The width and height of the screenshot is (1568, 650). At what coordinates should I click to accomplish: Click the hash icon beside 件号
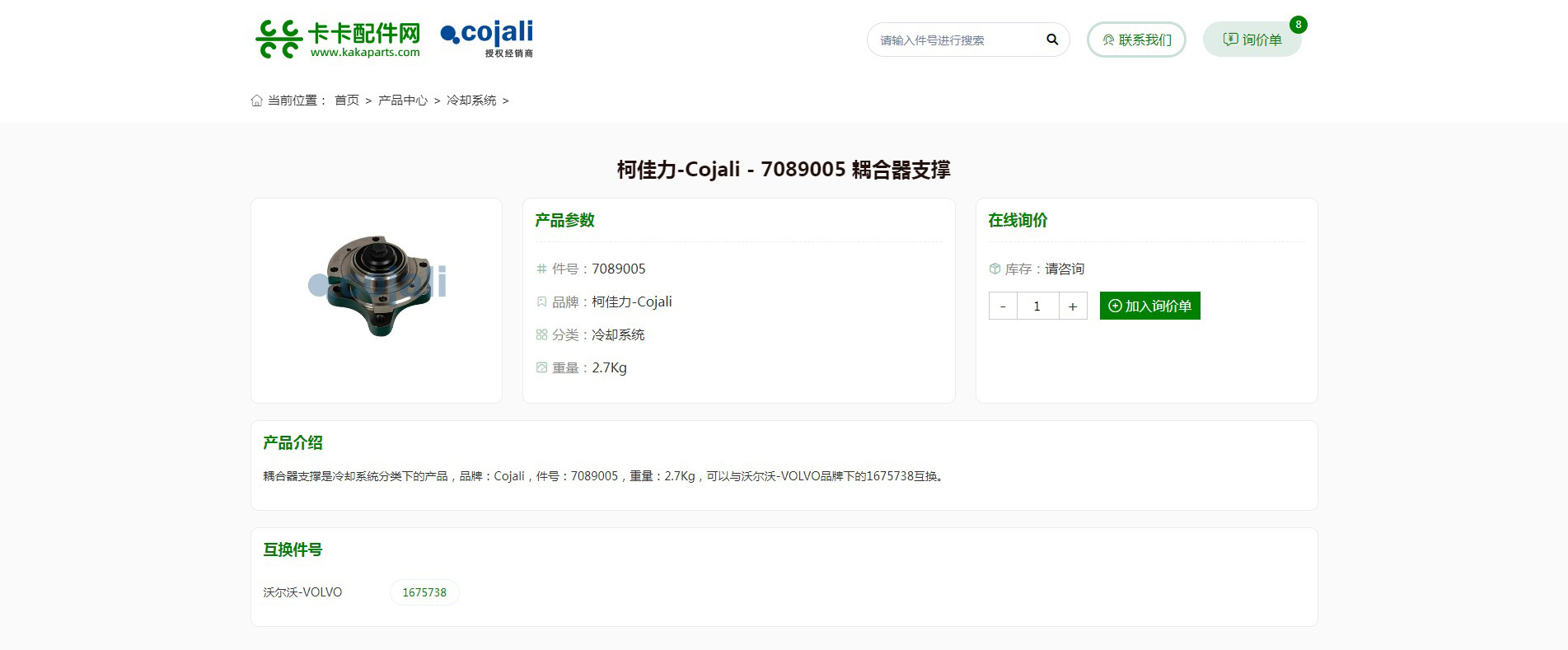tap(541, 269)
